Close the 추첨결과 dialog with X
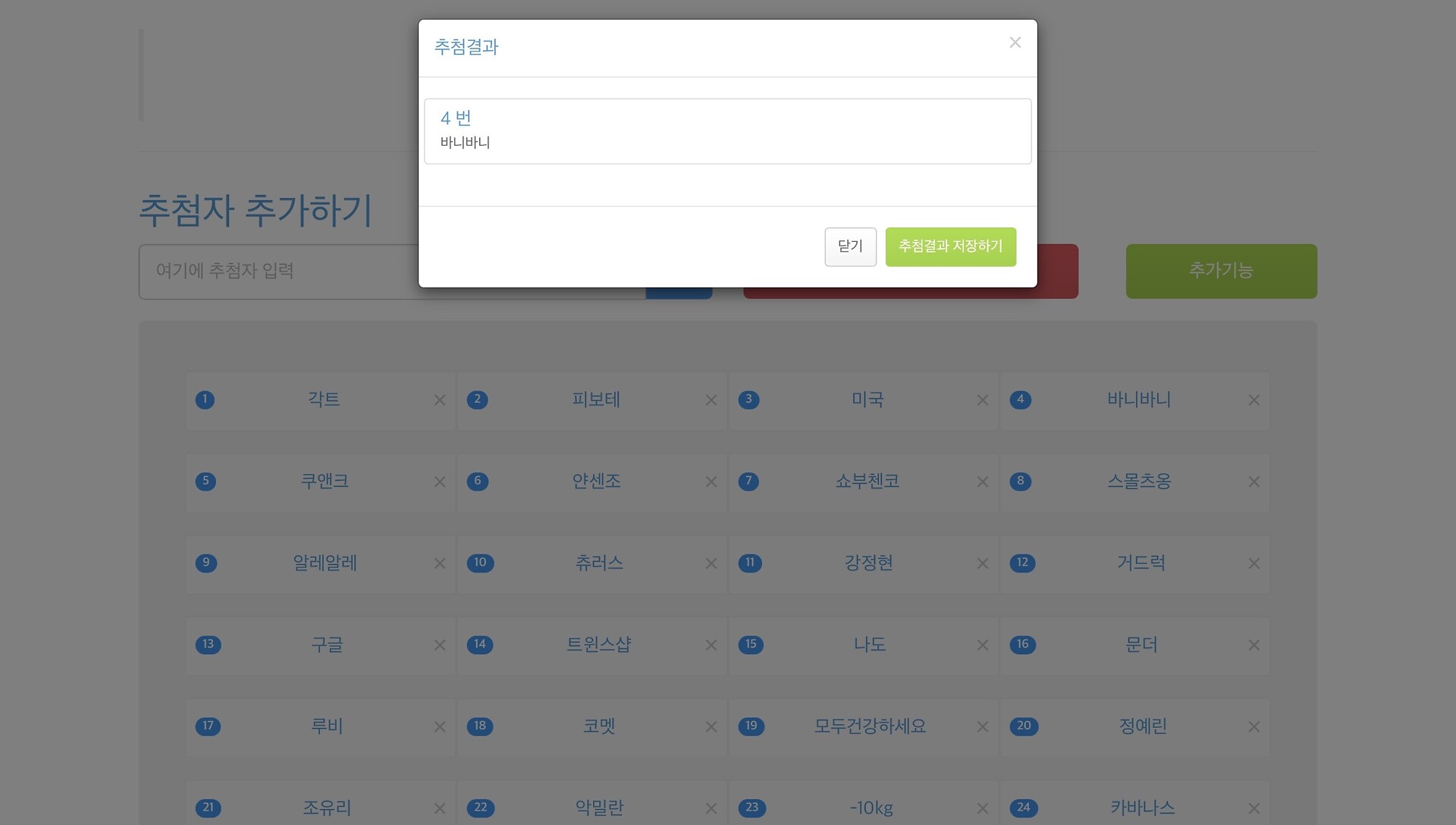This screenshot has height=825, width=1456. click(1015, 42)
